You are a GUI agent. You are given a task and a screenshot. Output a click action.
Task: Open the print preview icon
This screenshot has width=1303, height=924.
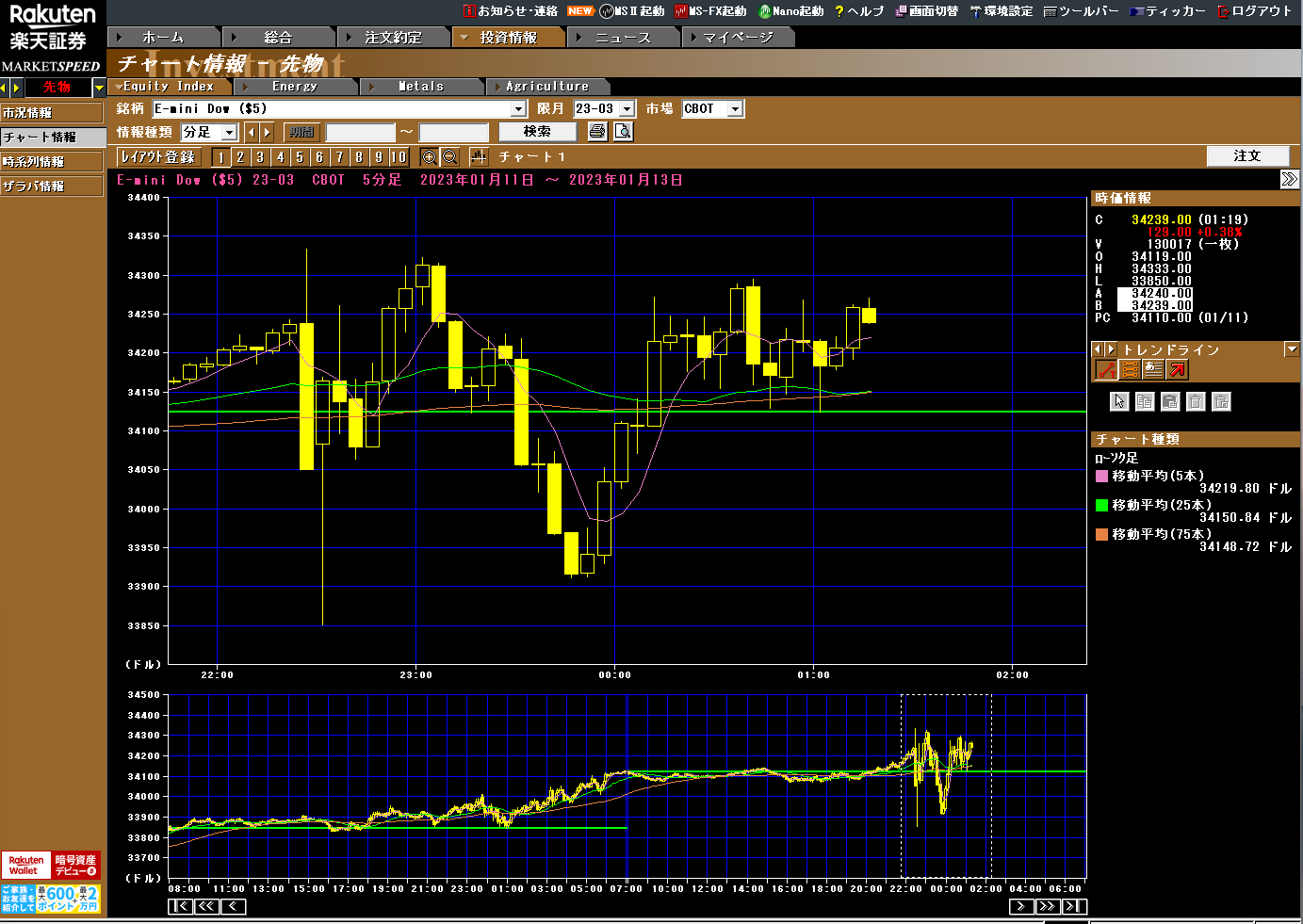point(623,132)
